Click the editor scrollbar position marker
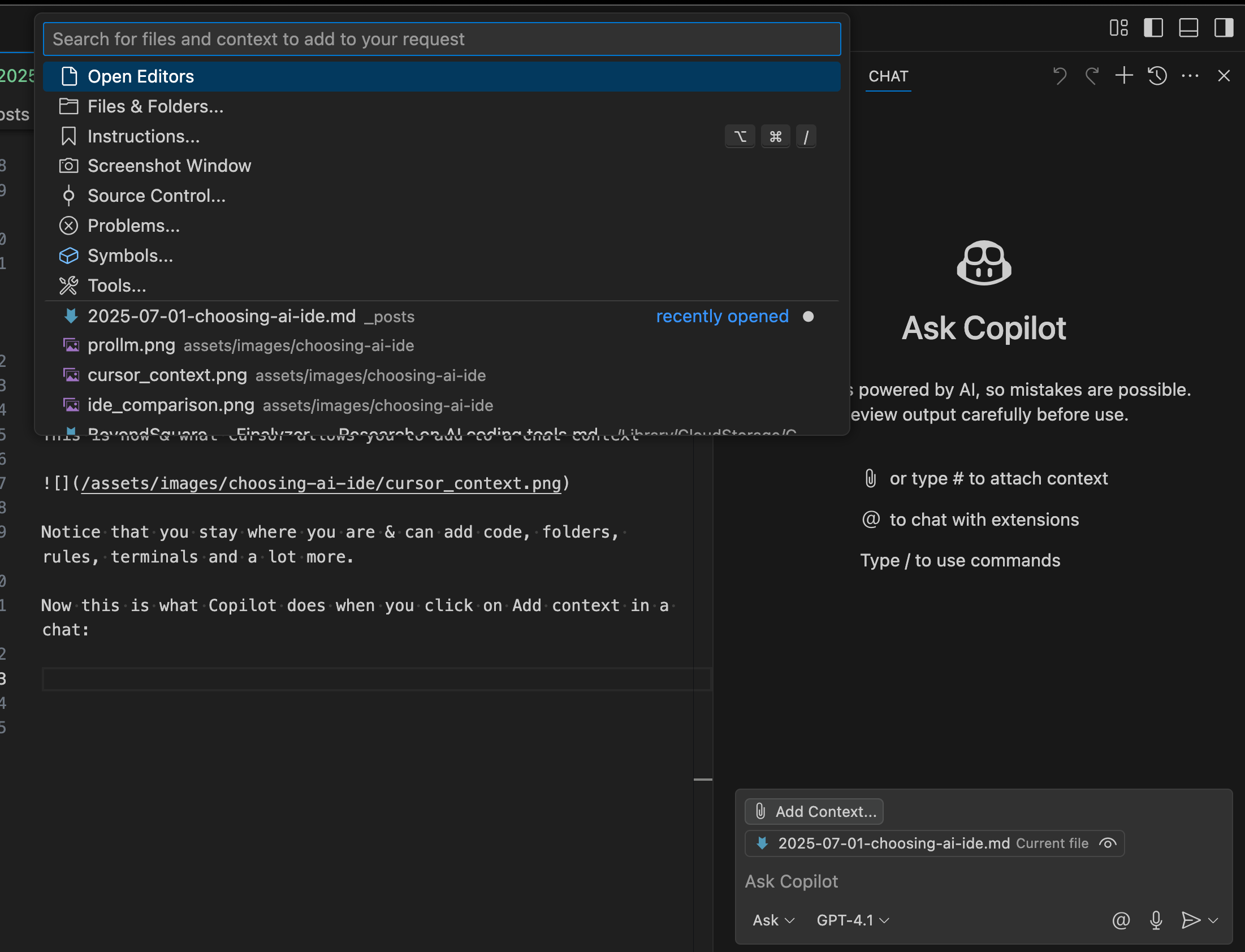This screenshot has height=952, width=1245. click(x=703, y=780)
